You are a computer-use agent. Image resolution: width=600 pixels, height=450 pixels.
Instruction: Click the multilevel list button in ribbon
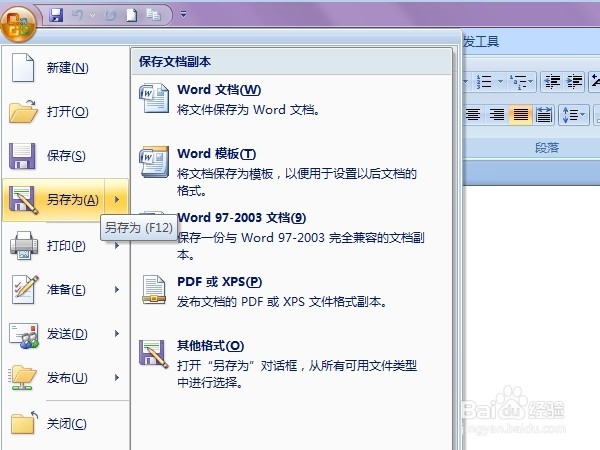(517, 82)
